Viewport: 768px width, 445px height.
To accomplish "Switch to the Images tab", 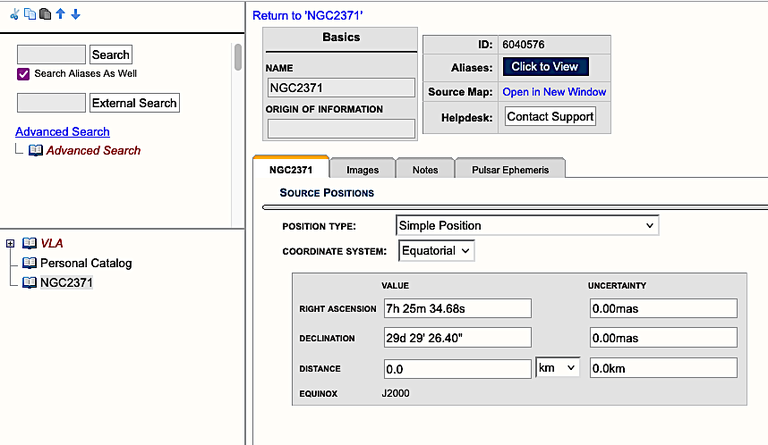I will 362,170.
